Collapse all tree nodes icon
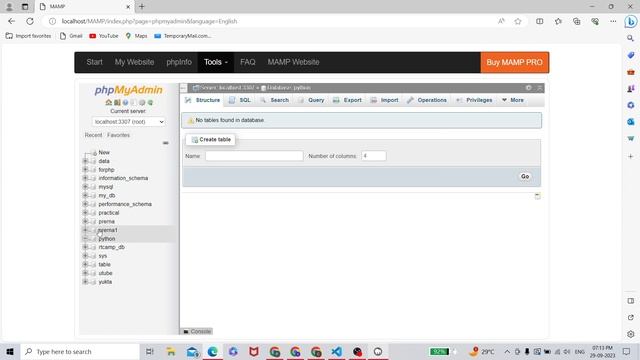This screenshot has width=640, height=360. tap(165, 143)
